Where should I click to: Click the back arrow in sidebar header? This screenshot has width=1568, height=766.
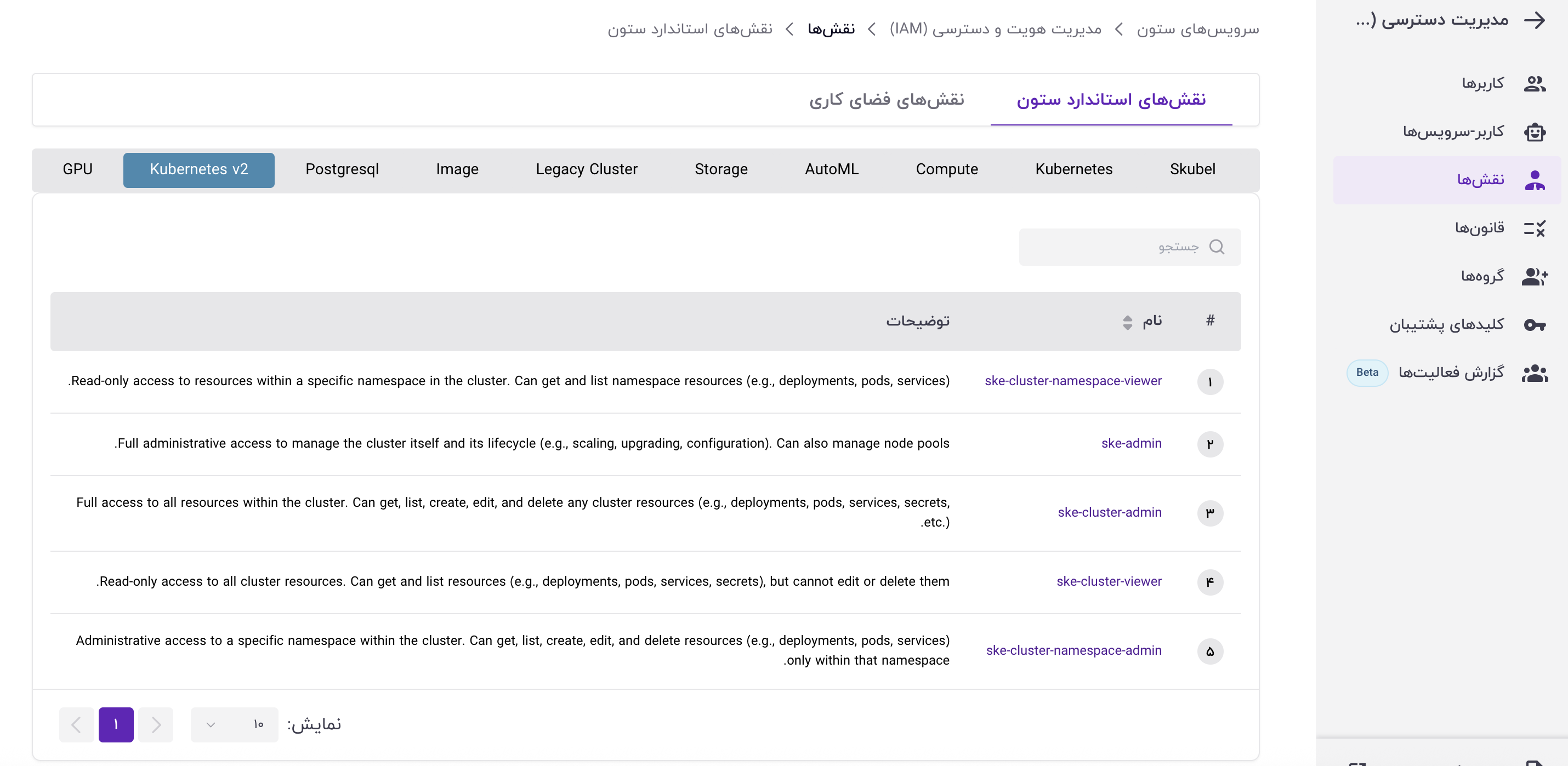[1535, 20]
